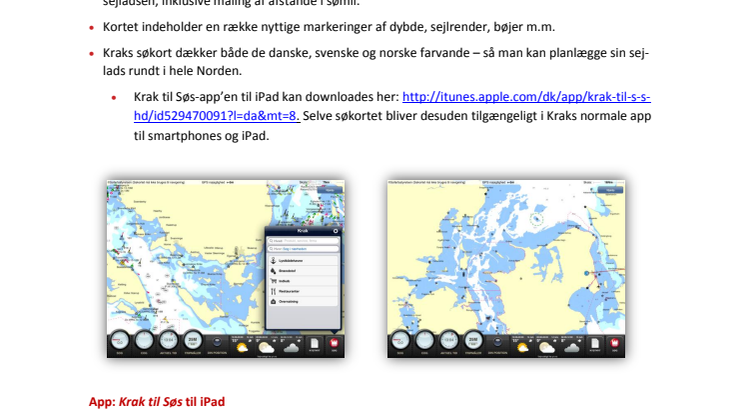The image size is (746, 419).
Task: Click the line 'Kraks søkort dækker både de danske'
Action: tap(376, 53)
